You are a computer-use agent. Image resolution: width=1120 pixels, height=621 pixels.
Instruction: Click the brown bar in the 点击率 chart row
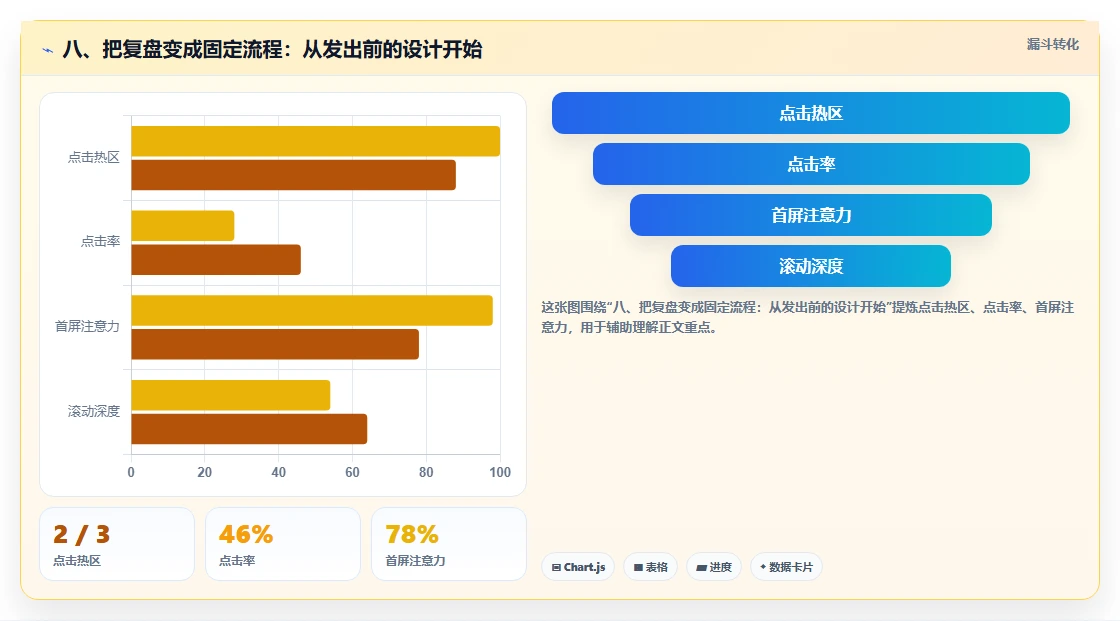pos(216,259)
